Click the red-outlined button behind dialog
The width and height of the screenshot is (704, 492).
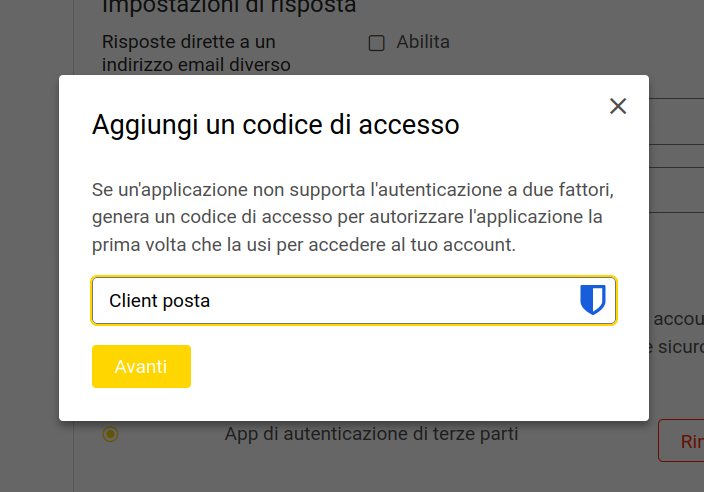(682, 441)
